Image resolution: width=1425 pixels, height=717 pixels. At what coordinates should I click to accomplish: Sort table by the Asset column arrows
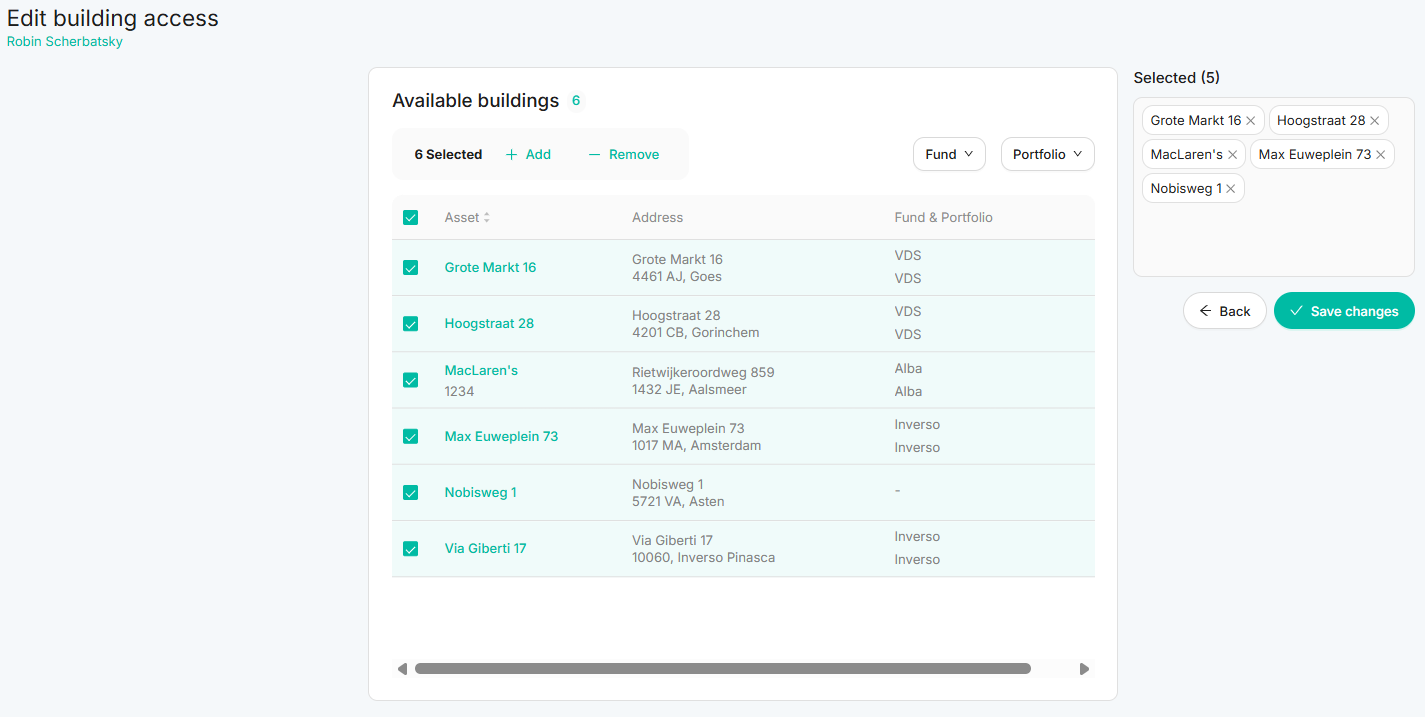click(x=487, y=218)
